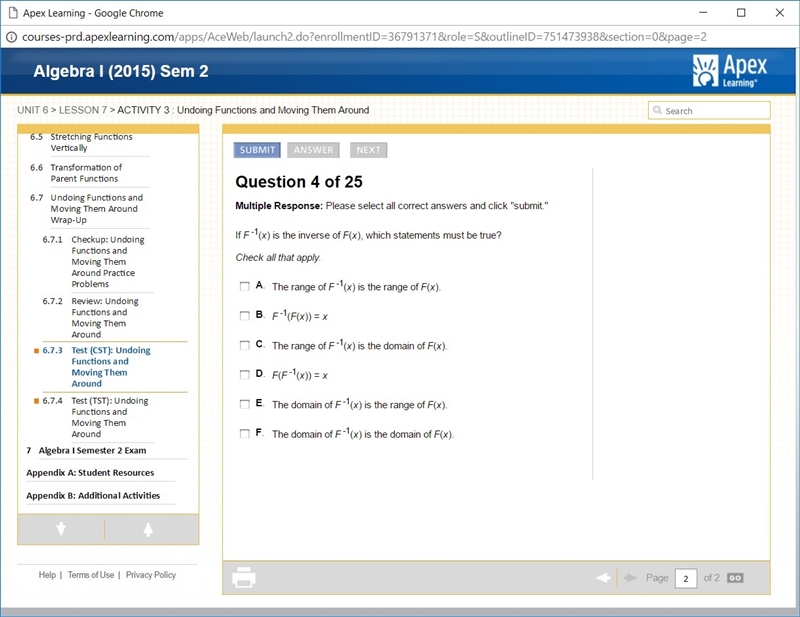The height and width of the screenshot is (617, 800).
Task: Click the page icon in title bar
Action: tap(13, 13)
